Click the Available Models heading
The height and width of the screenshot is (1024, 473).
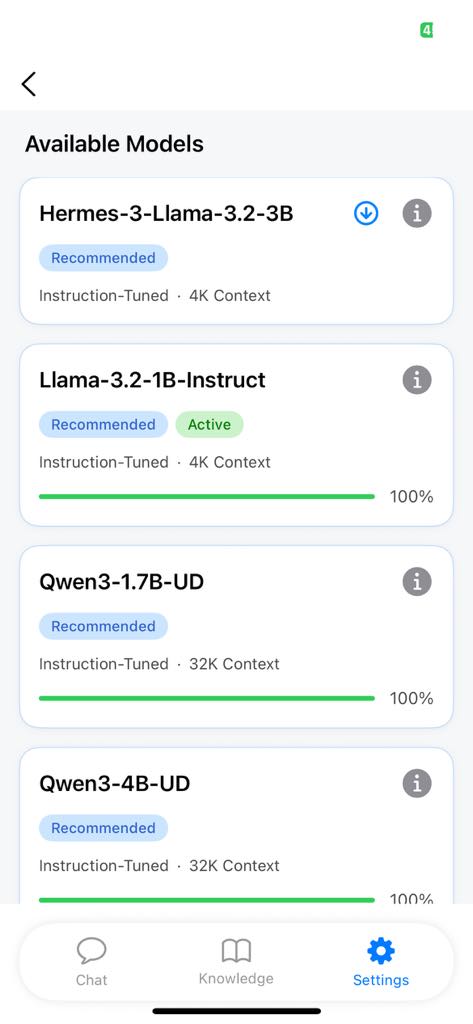[114, 144]
